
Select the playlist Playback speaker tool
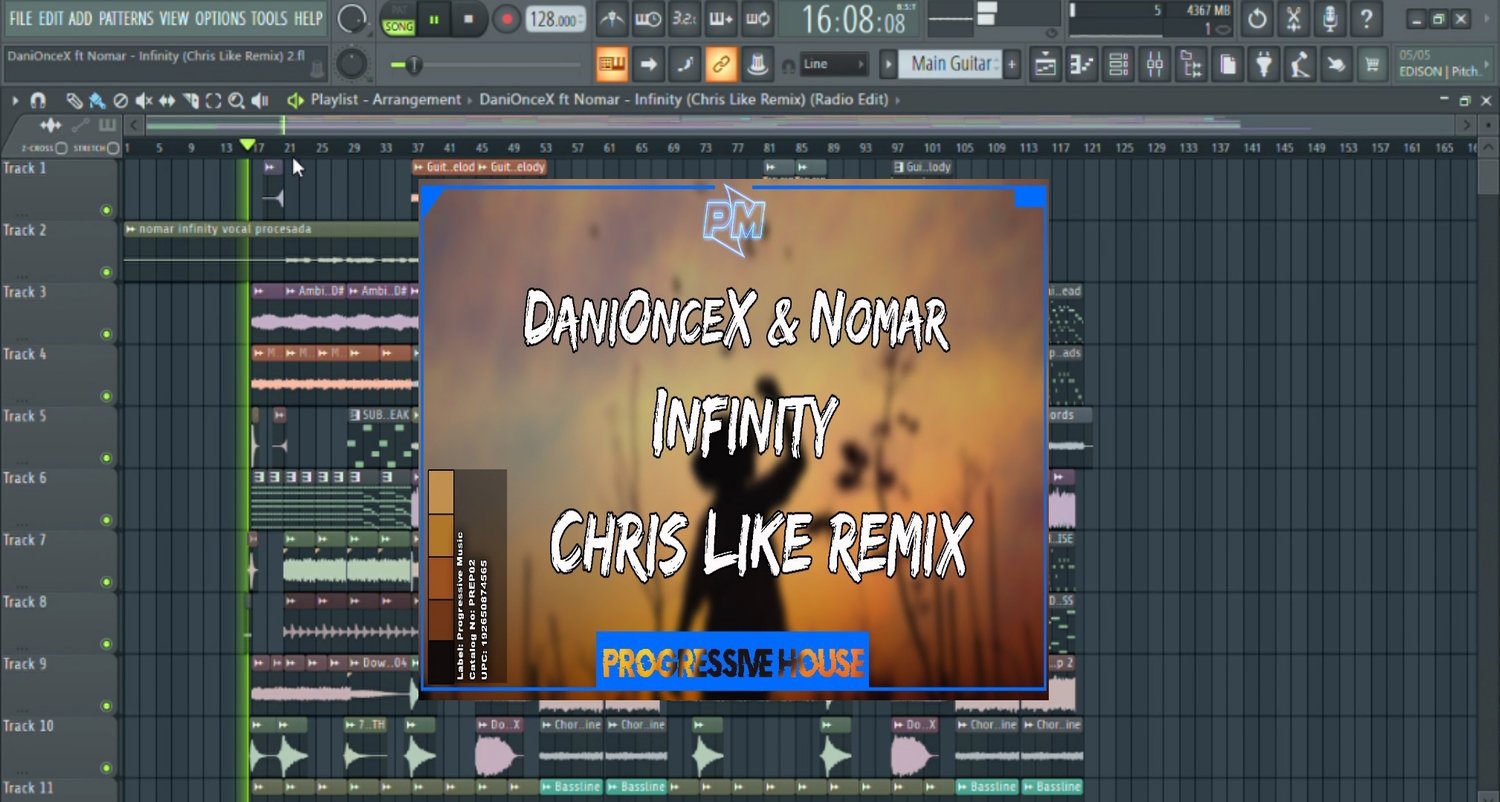[x=260, y=100]
